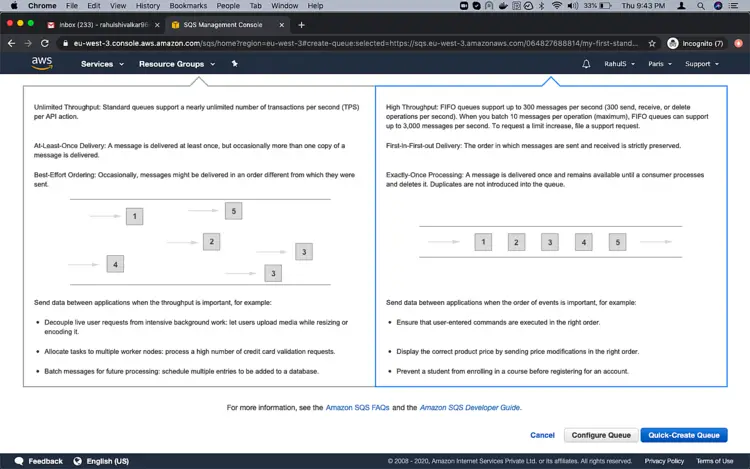Click the clock showing Thu 9:43 PM
Viewport: 750px width, 469px height.
643,6
